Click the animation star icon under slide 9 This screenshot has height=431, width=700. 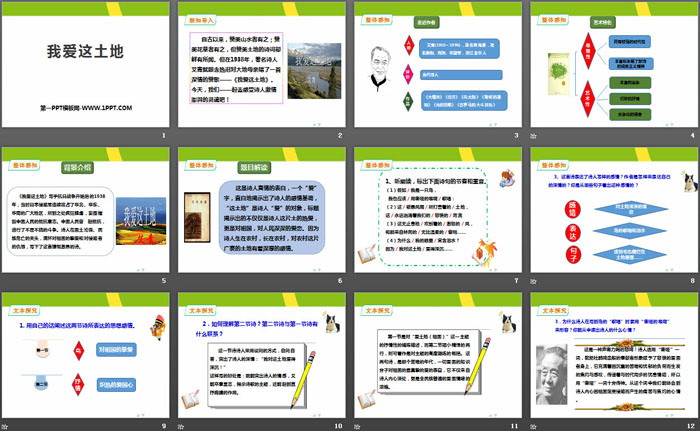point(4,427)
